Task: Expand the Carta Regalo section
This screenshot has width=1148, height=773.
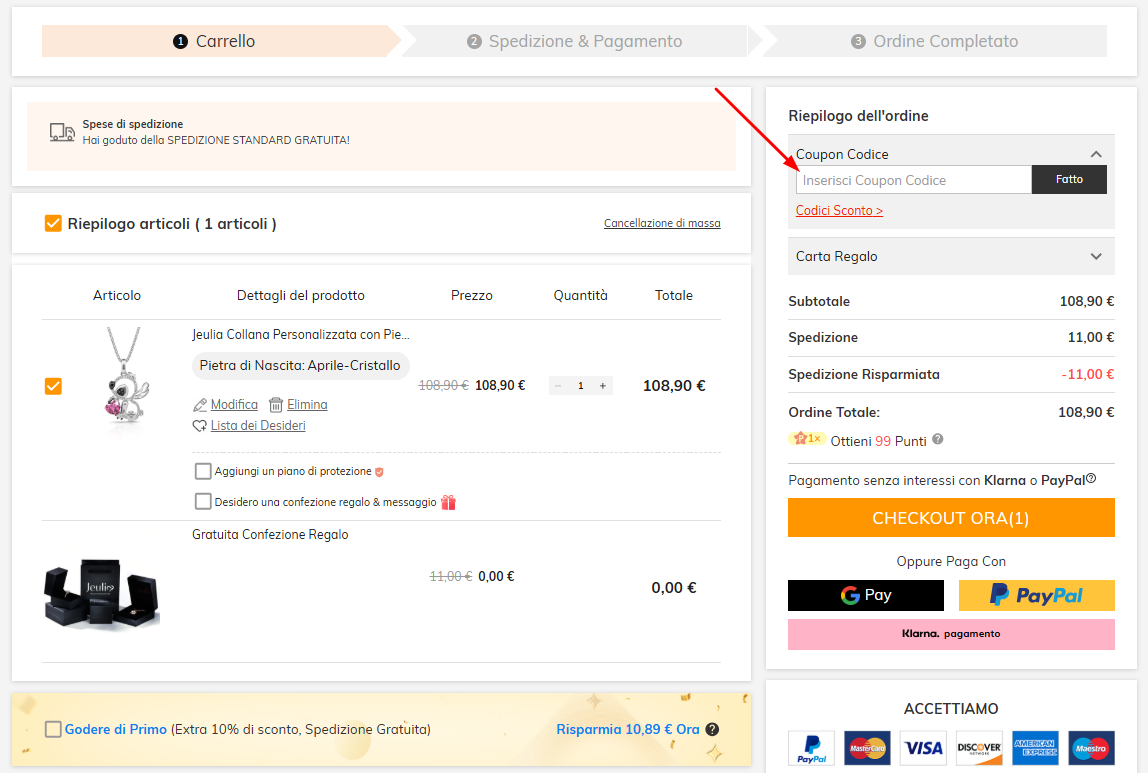Action: click(x=1095, y=256)
